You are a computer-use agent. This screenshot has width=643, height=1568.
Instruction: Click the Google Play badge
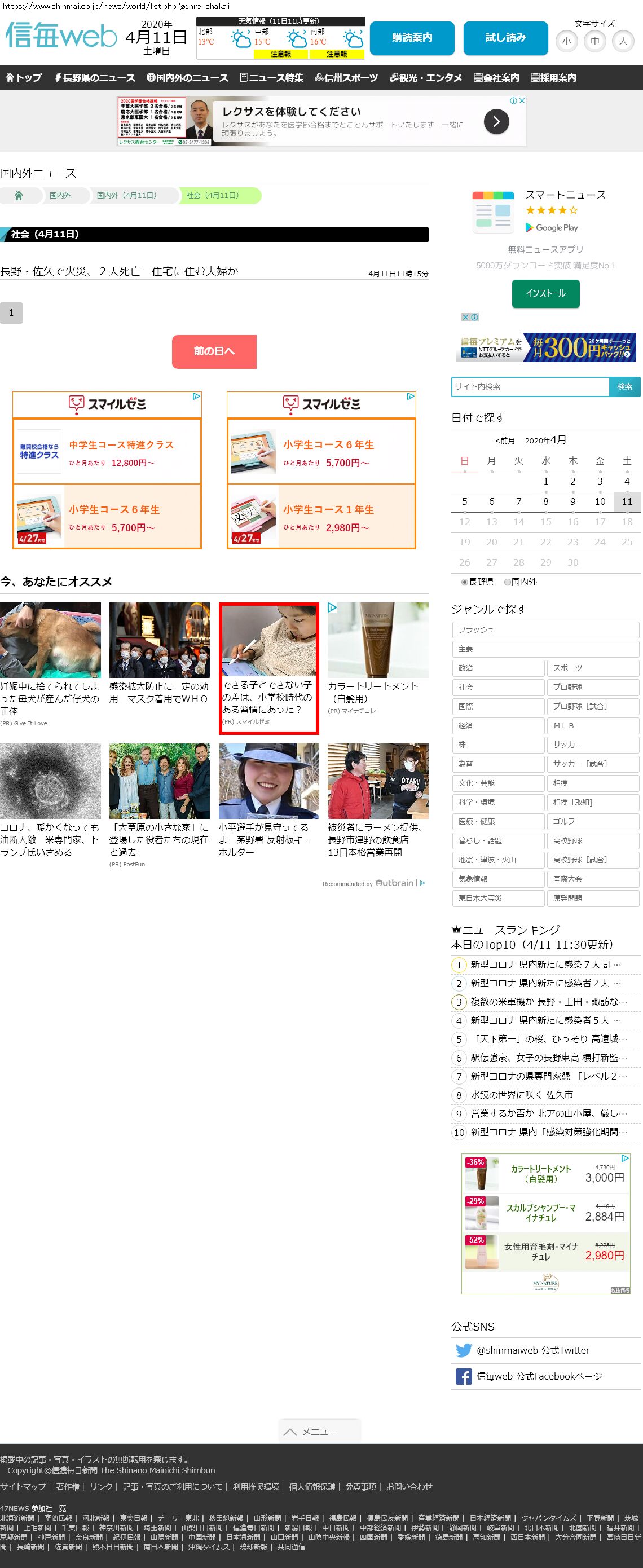(552, 227)
